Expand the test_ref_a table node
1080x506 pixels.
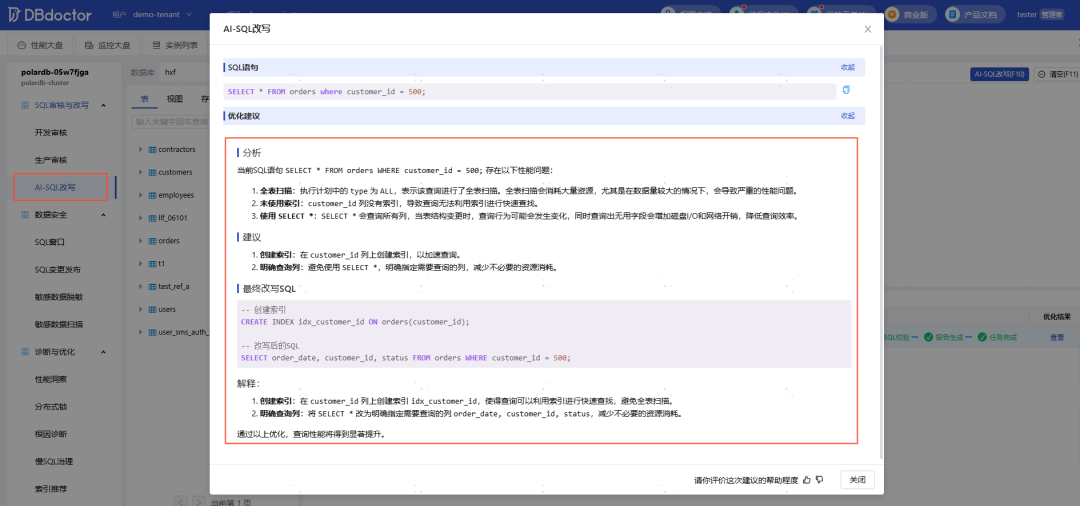pyautogui.click(x=141, y=286)
